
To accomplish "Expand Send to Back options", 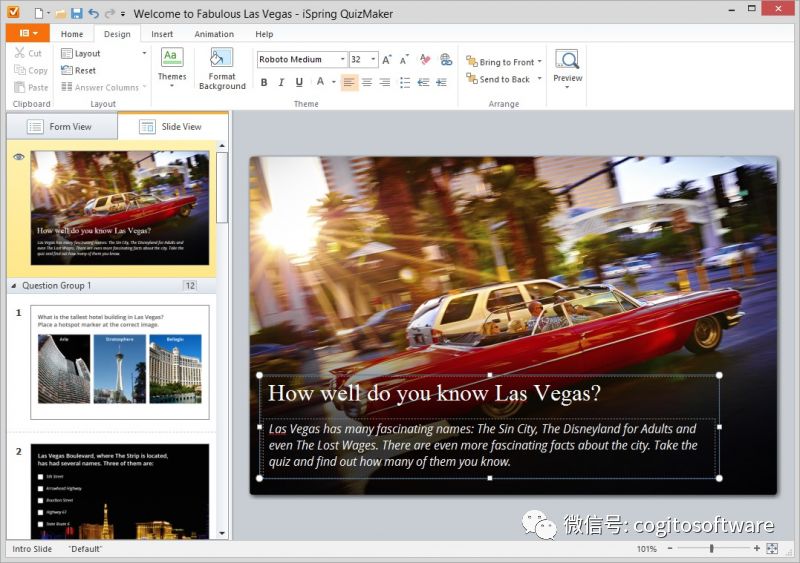I will click(540, 79).
